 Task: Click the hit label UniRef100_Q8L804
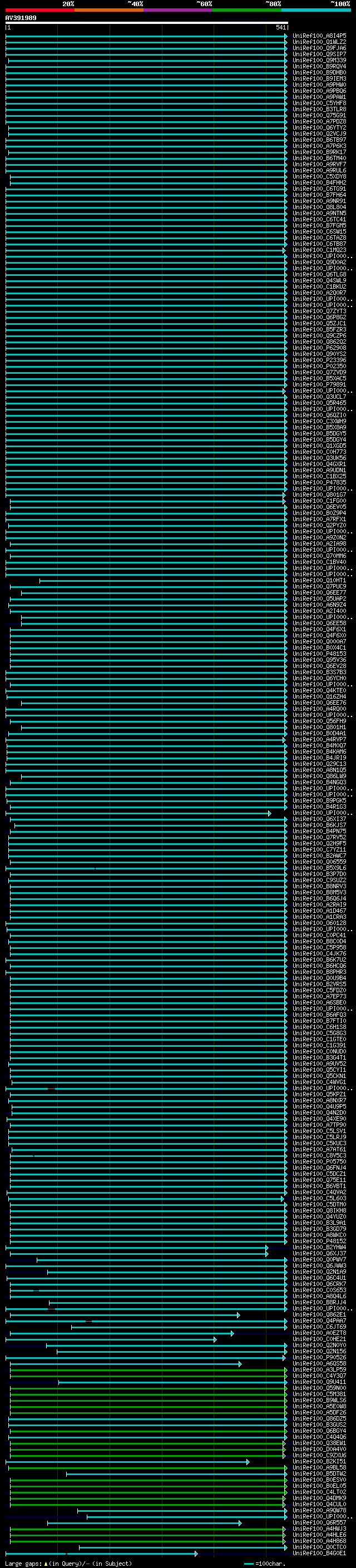(x=319, y=207)
